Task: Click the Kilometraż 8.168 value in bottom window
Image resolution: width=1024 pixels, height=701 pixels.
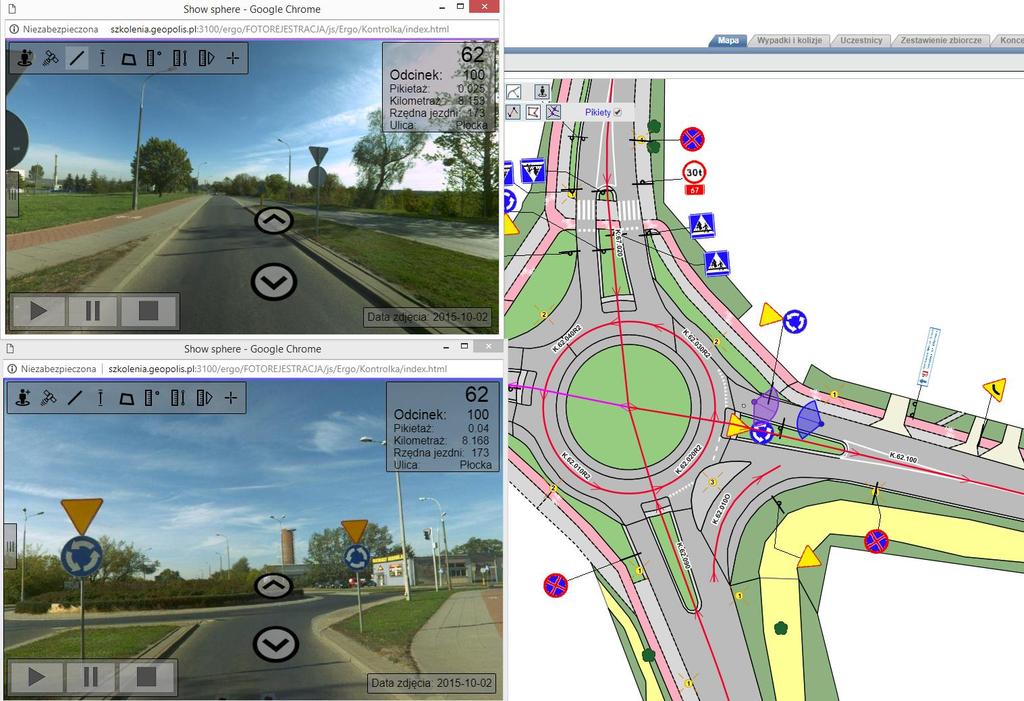Action: [x=475, y=440]
